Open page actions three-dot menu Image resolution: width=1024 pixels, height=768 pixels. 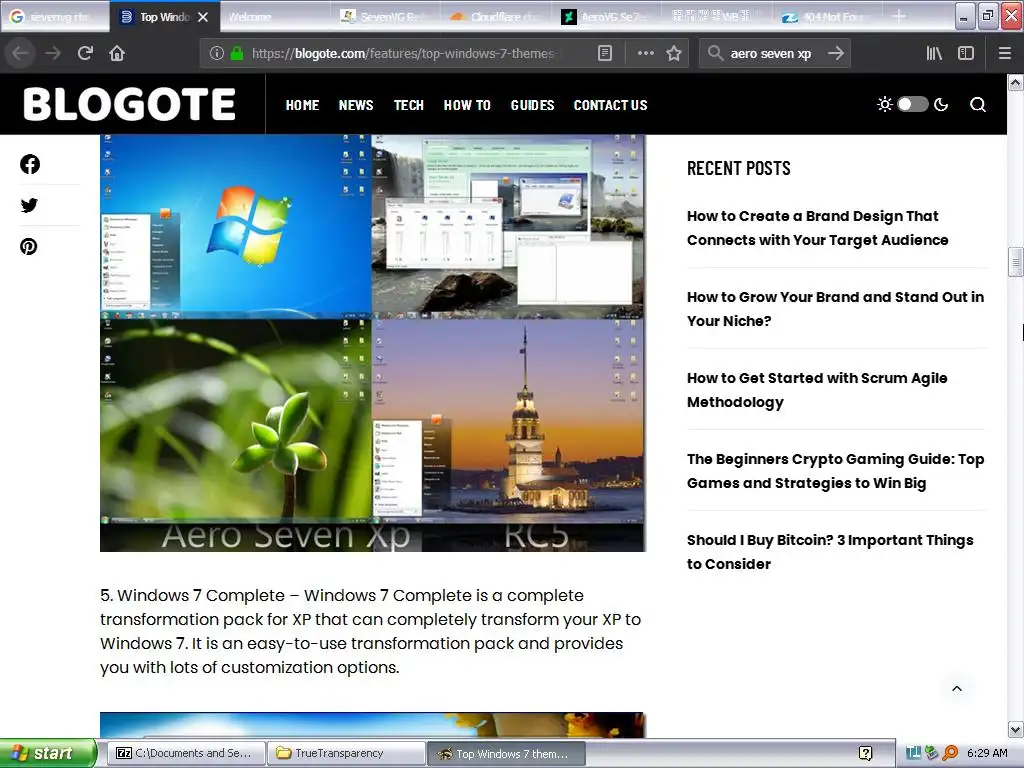pyautogui.click(x=645, y=53)
